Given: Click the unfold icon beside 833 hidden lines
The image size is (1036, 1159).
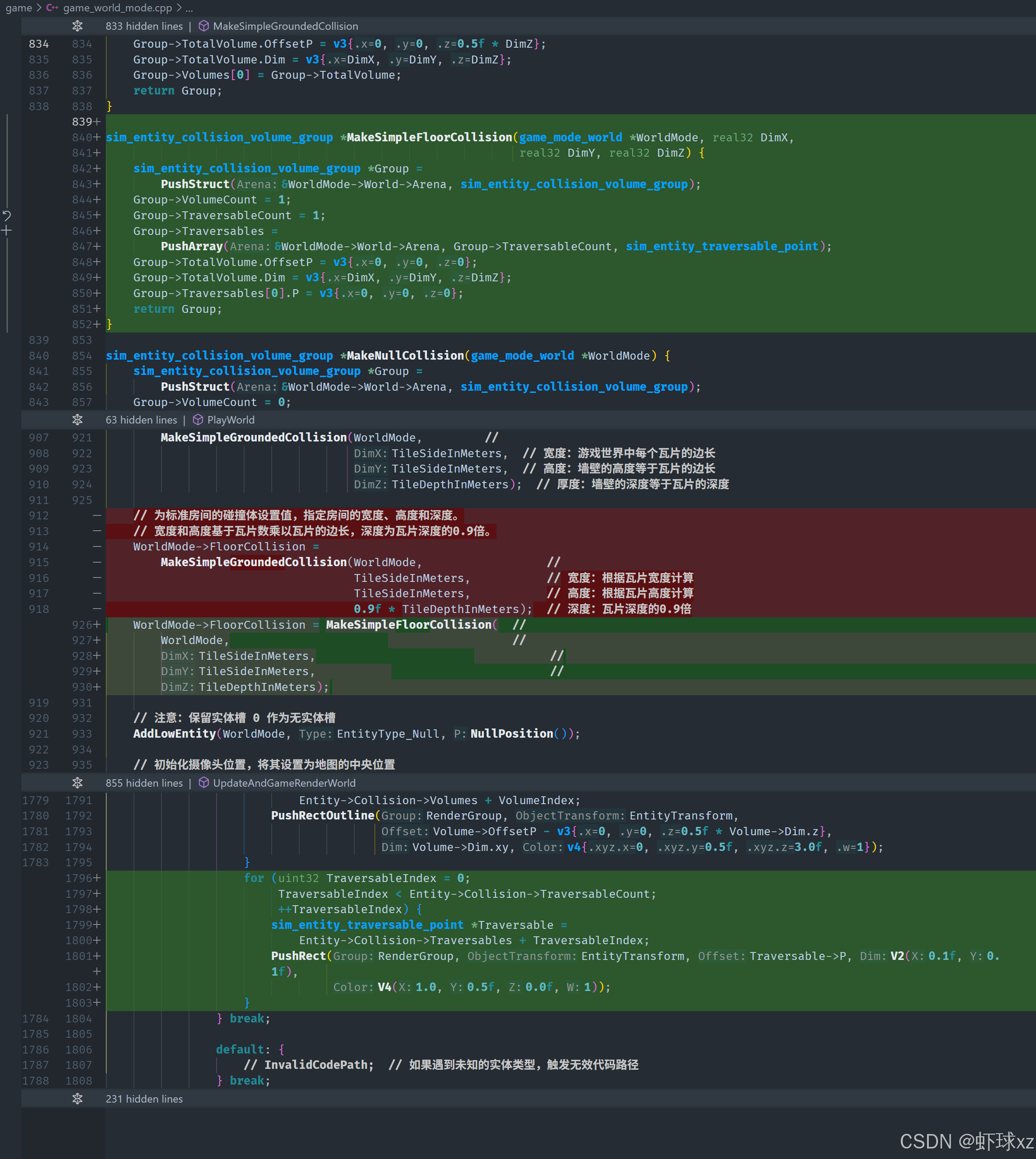Looking at the screenshot, I should [x=77, y=26].
